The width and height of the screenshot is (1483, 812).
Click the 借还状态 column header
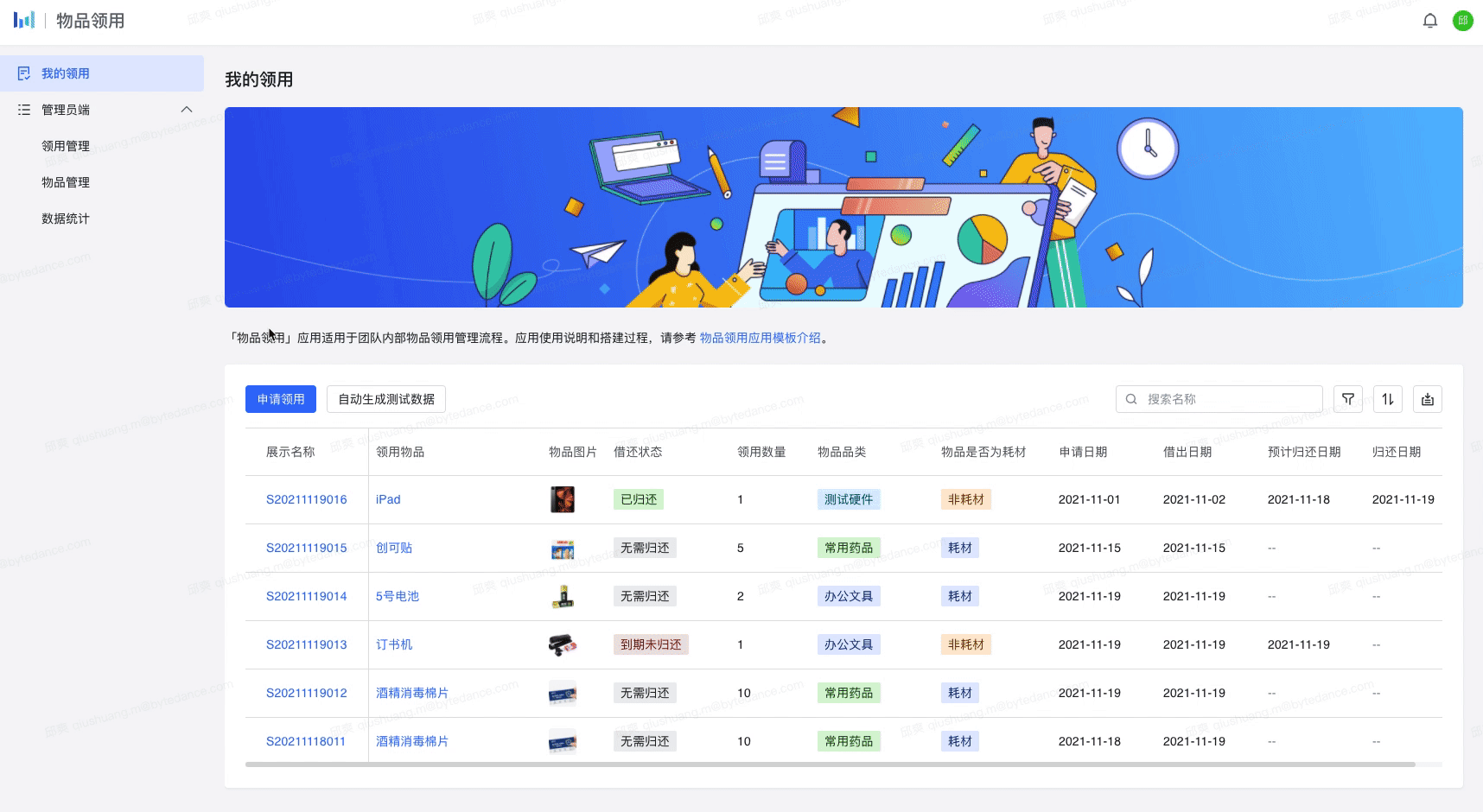[638, 452]
